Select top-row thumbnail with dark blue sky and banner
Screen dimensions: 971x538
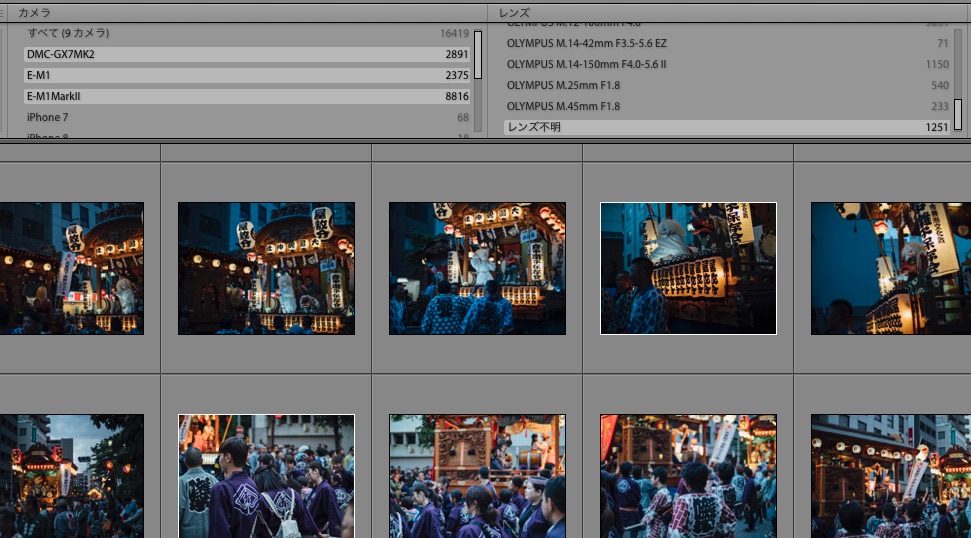[x=891, y=269]
